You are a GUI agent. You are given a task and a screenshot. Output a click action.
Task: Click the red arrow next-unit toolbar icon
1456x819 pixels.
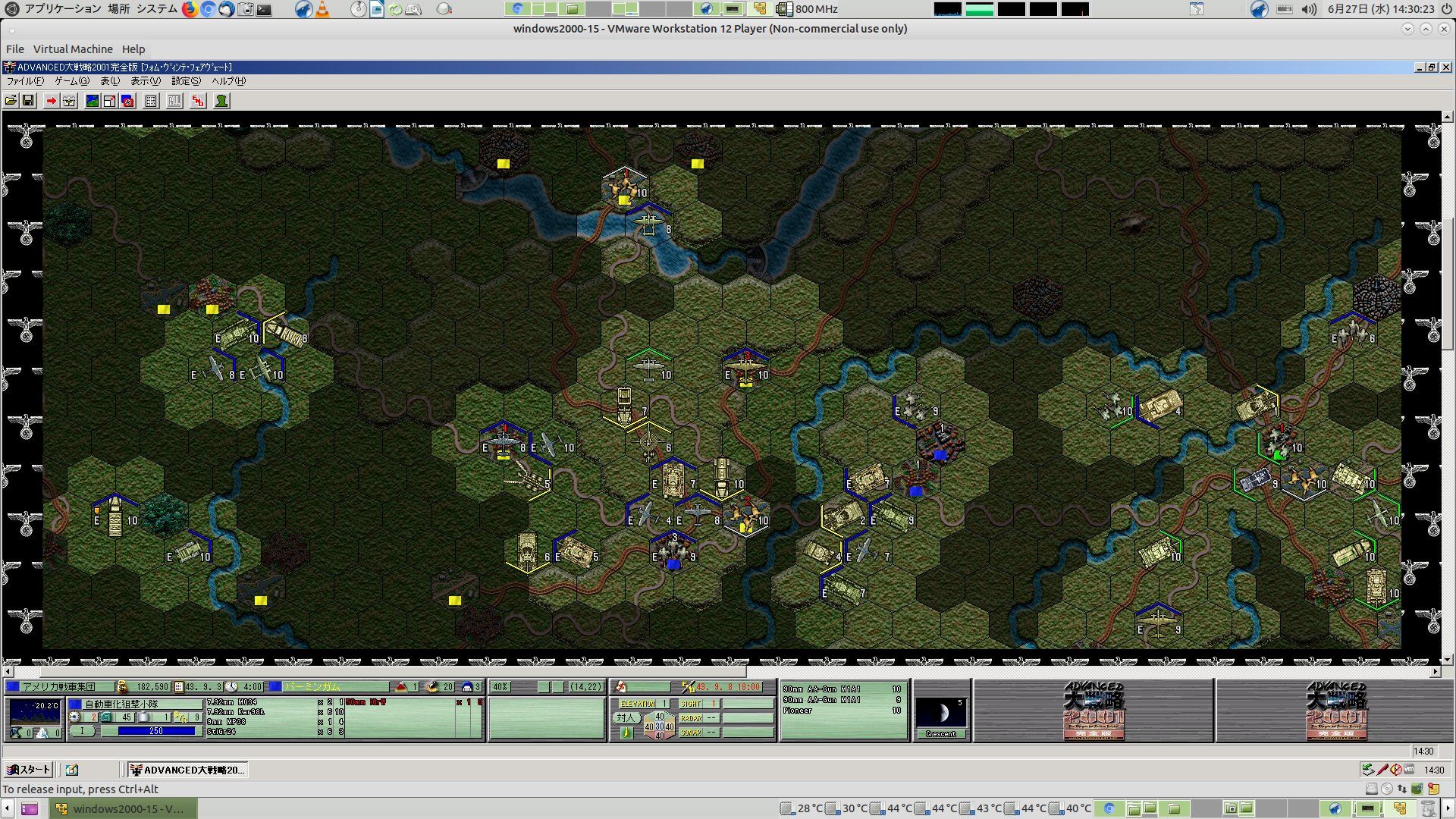click(51, 101)
